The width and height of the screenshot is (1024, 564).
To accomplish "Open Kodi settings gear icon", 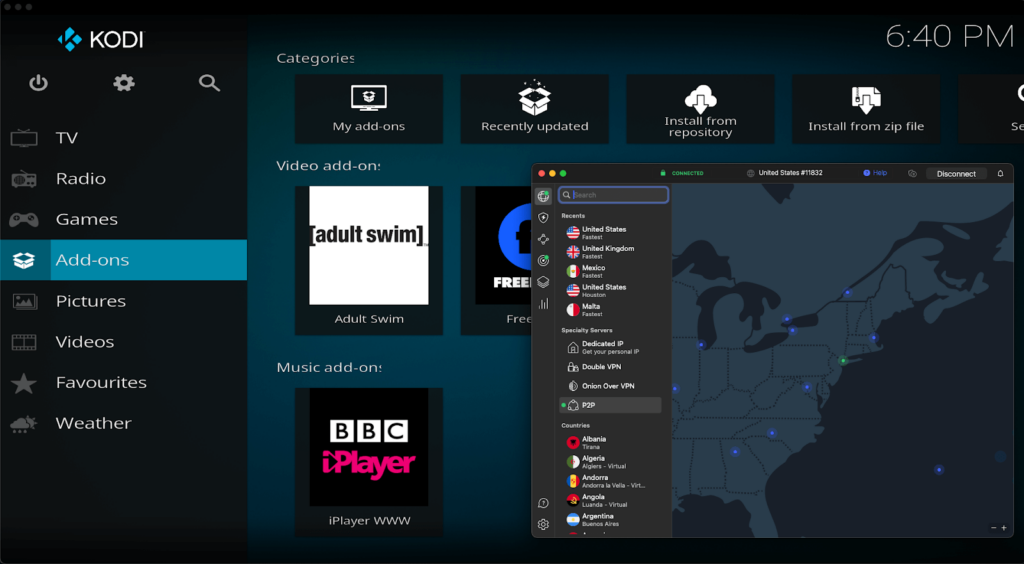I will [123, 83].
